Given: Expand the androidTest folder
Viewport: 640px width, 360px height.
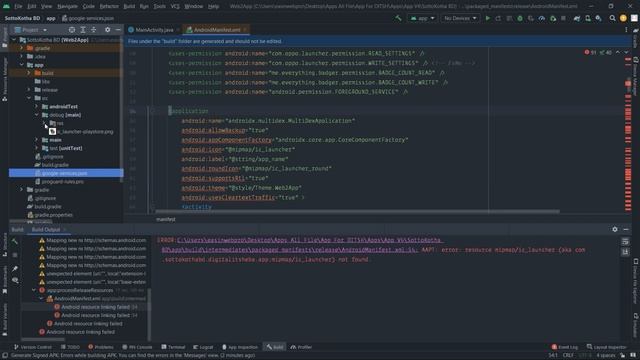Looking at the screenshot, I should point(36,107).
